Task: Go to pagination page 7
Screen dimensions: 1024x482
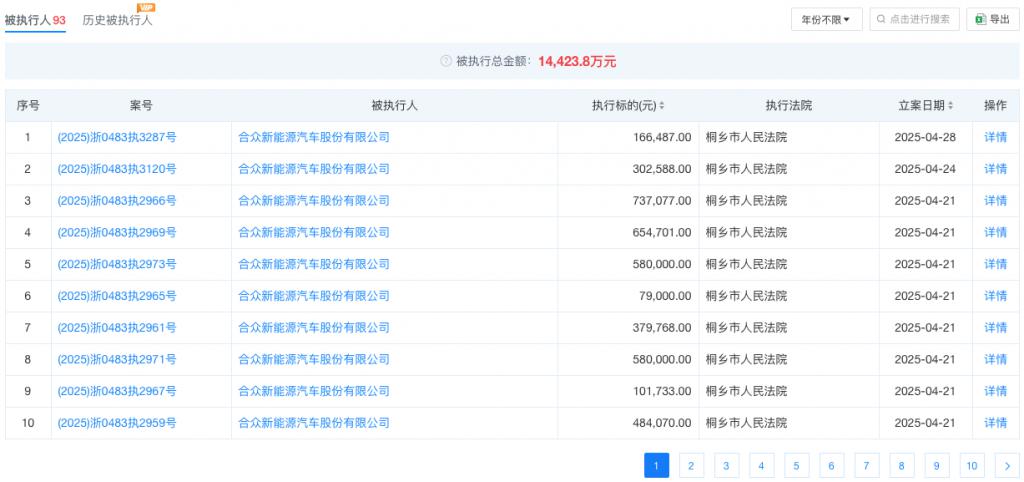Action: [867, 466]
